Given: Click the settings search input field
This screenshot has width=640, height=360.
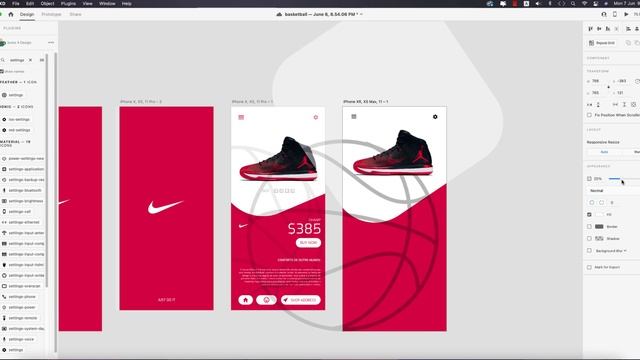Looking at the screenshot, I should tap(17, 60).
